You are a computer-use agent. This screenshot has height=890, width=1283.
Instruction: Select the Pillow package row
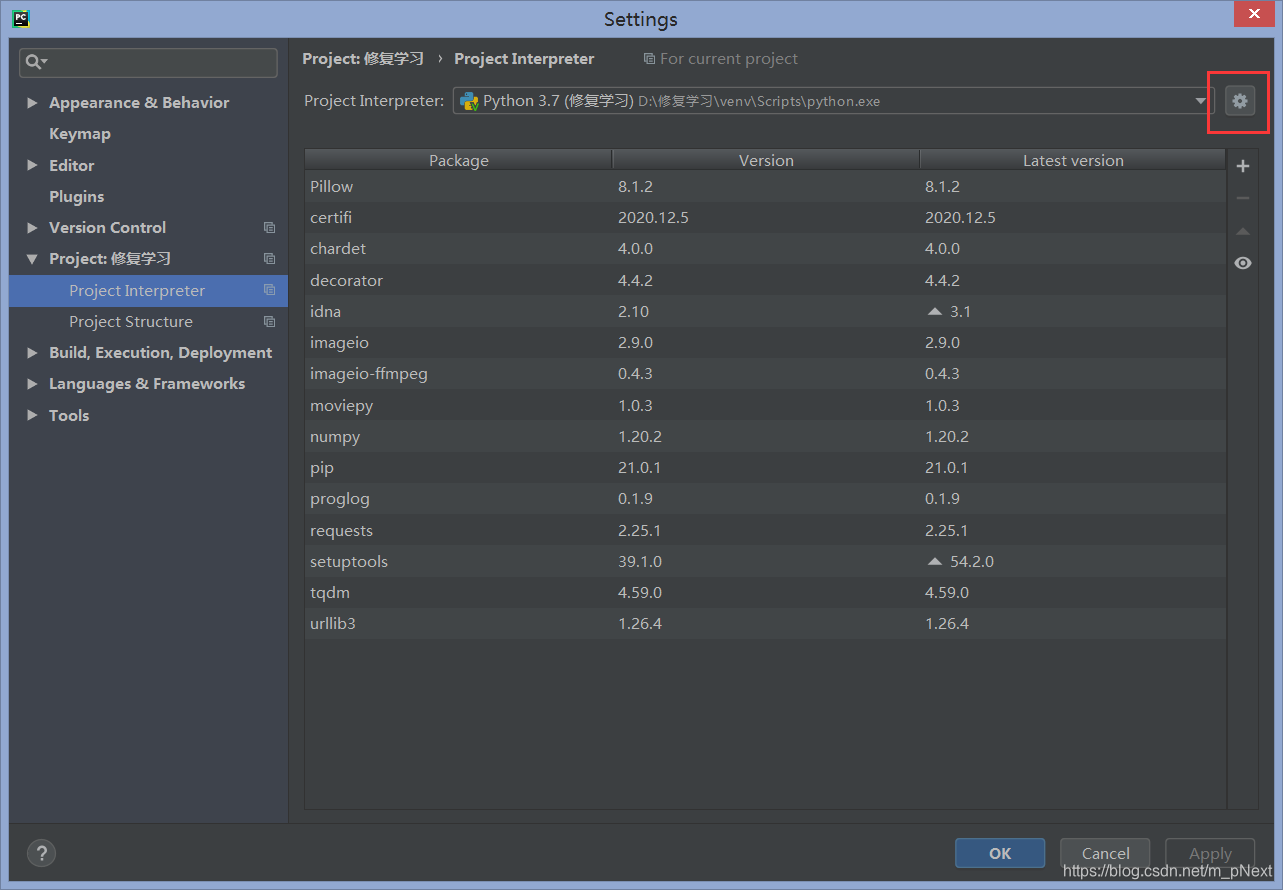pos(765,187)
